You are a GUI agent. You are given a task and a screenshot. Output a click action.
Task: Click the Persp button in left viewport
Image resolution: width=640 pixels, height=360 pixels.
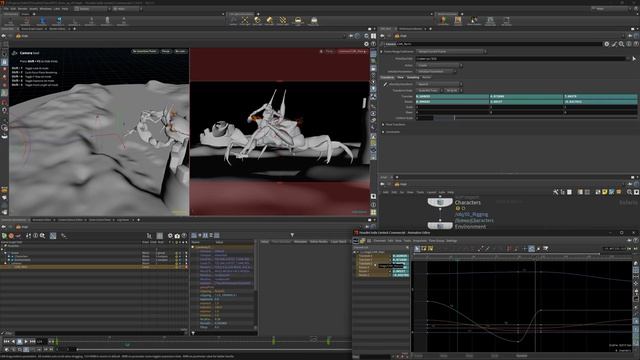coord(166,51)
